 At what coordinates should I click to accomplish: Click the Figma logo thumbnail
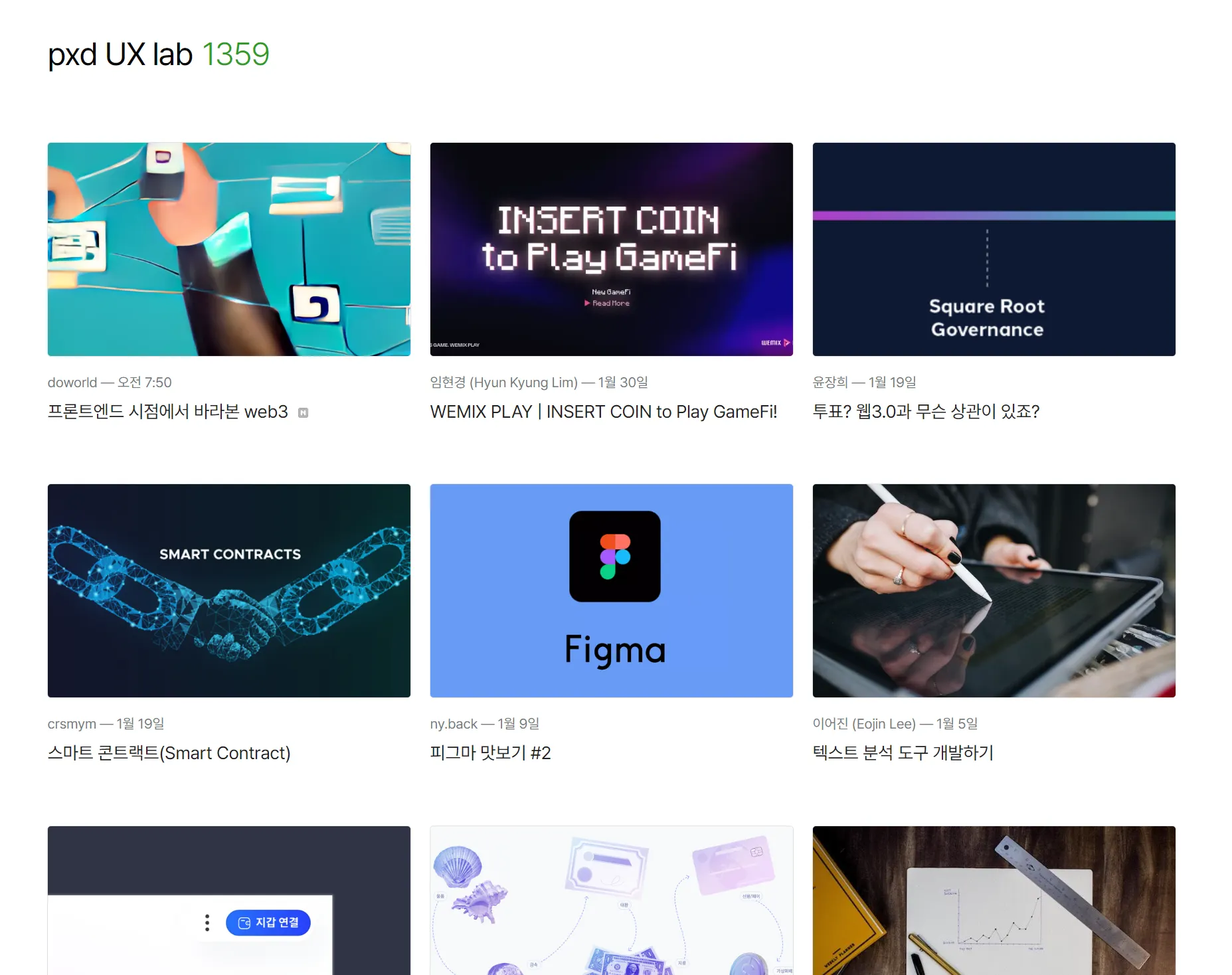pos(612,590)
